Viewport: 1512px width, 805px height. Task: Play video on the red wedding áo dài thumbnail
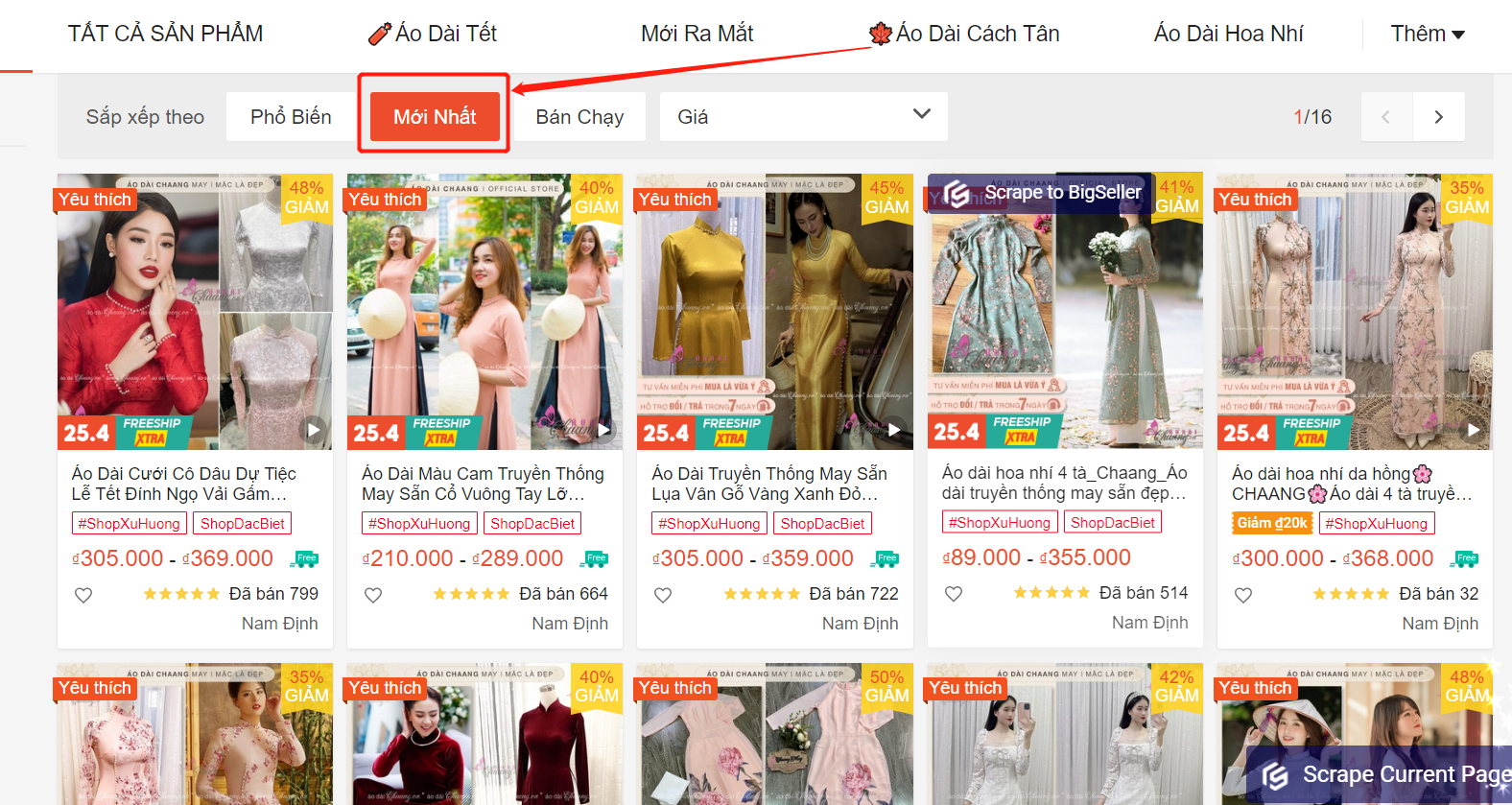(x=313, y=430)
